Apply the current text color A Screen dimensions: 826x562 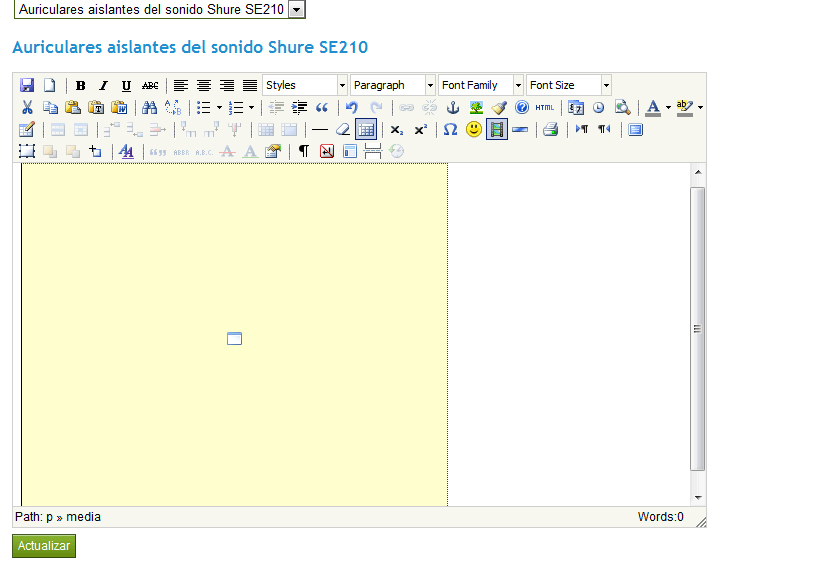pyautogui.click(x=653, y=107)
